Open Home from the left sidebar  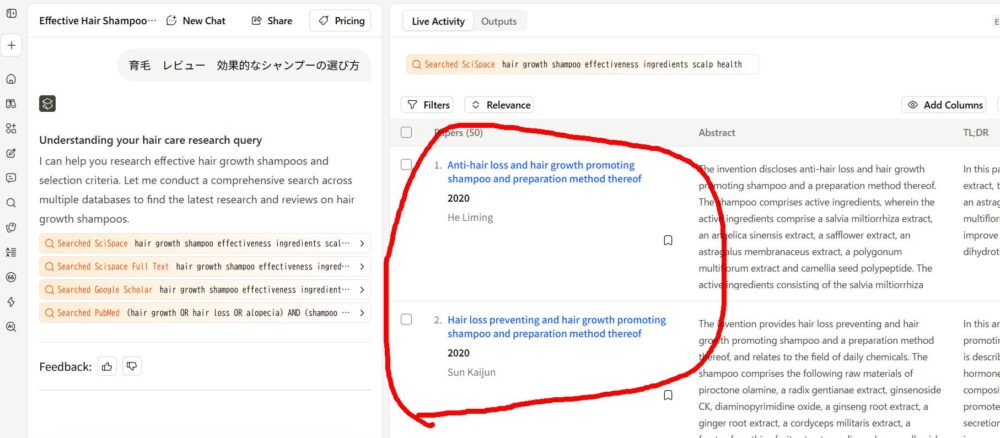[11, 79]
